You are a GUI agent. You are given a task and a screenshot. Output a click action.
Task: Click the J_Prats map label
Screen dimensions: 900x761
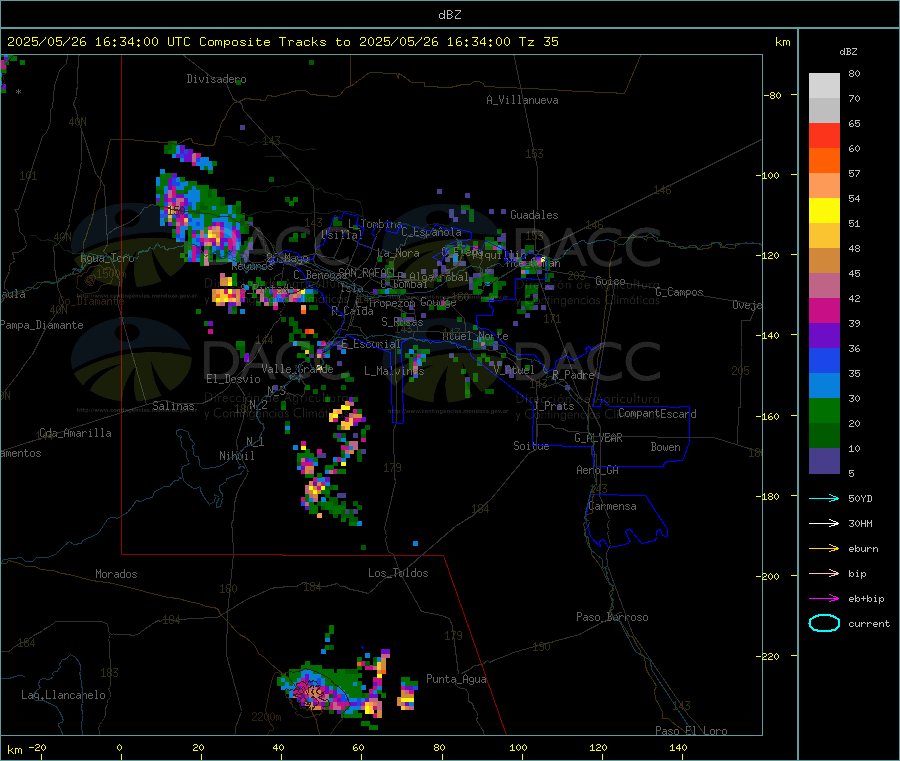click(554, 406)
